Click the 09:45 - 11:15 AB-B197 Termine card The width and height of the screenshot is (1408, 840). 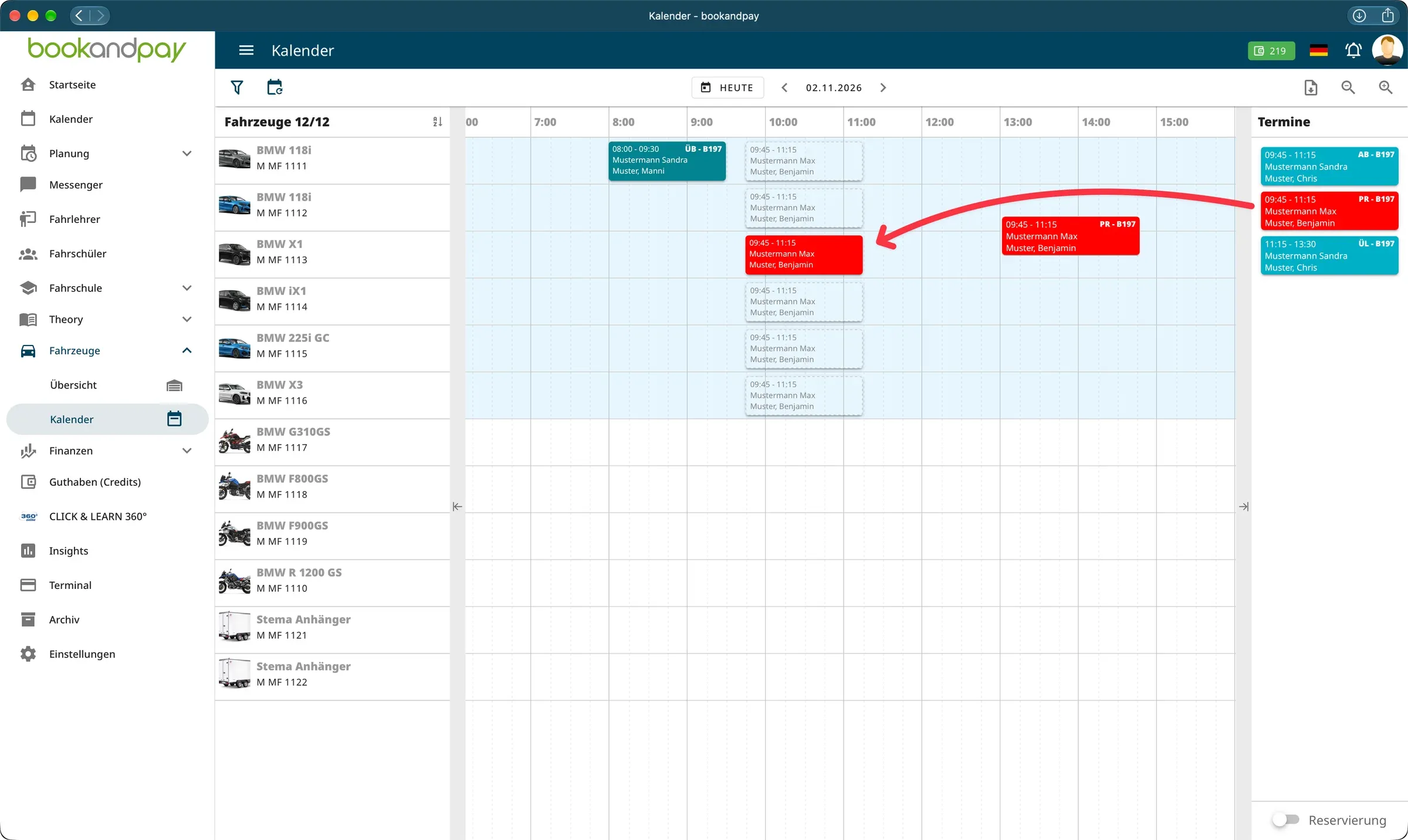tap(1329, 166)
